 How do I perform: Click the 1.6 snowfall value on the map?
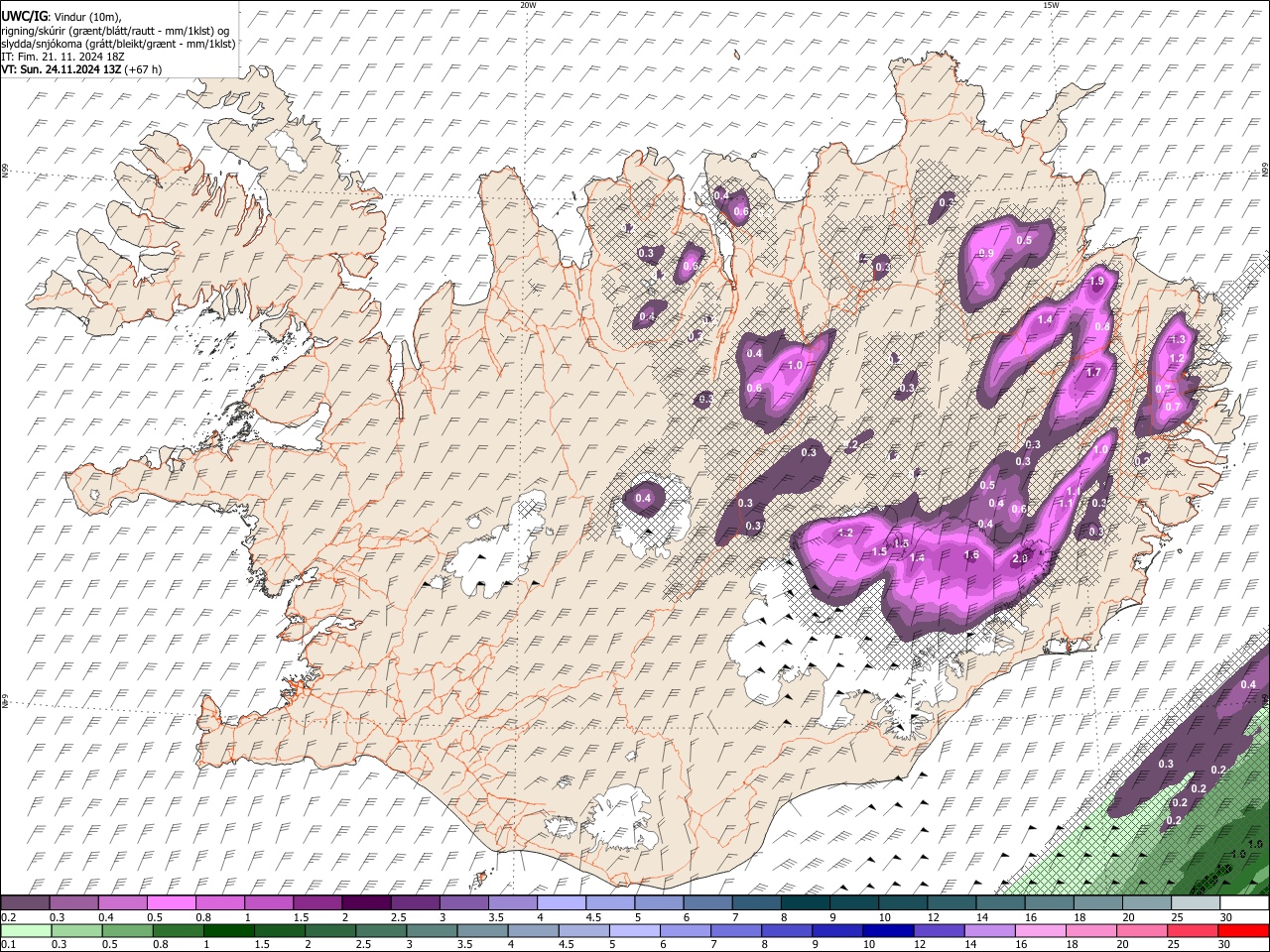click(971, 555)
